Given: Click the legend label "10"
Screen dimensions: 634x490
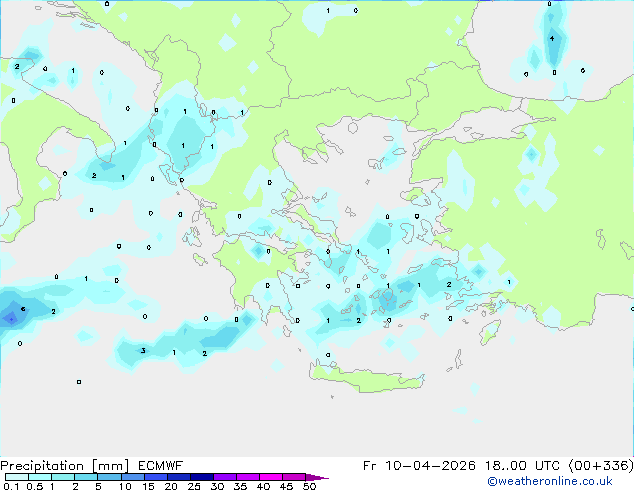Looking at the screenshot, I should (125, 486).
